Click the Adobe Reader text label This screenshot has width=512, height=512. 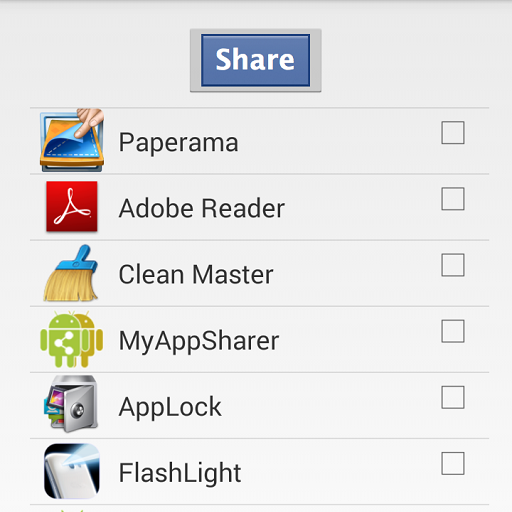click(202, 208)
